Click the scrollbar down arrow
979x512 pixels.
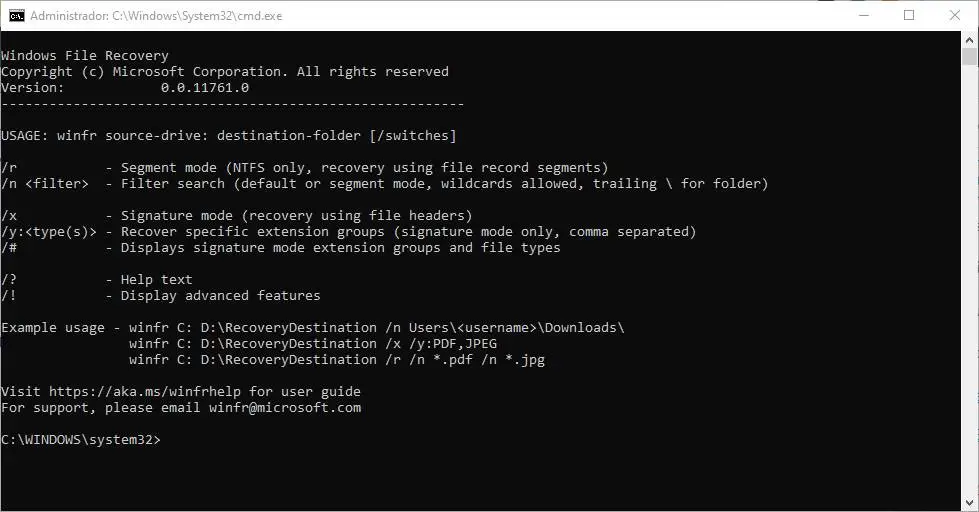pos(969,503)
